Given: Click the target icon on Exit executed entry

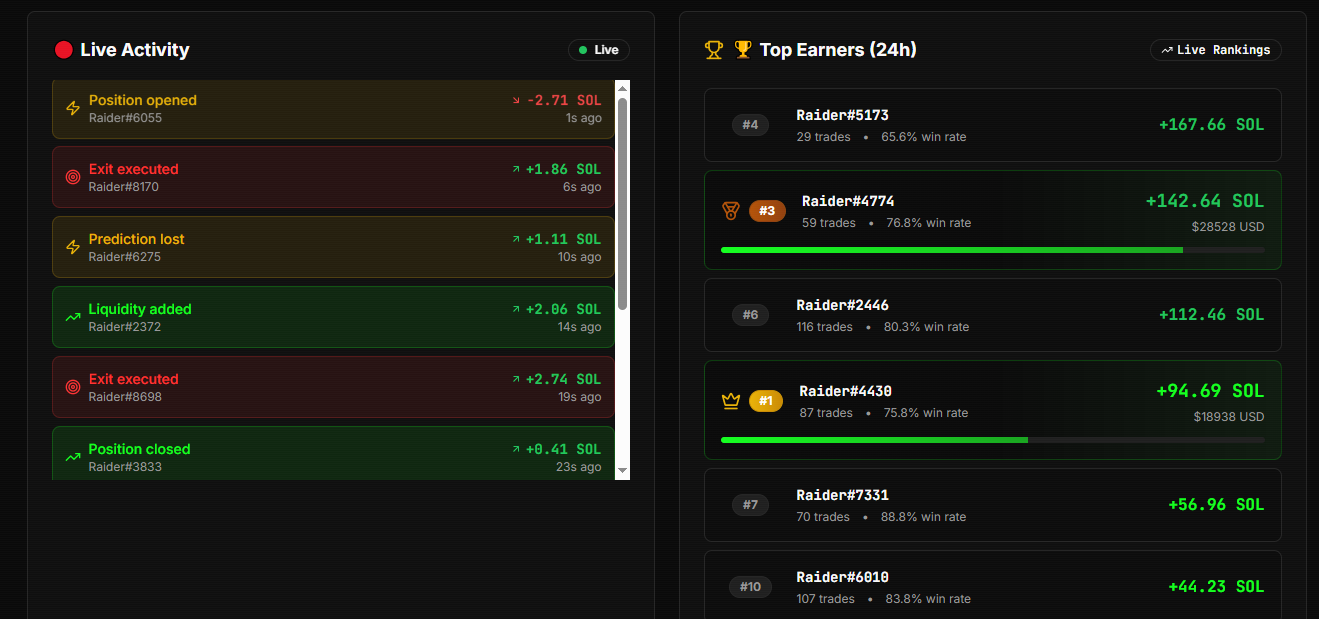Looking at the screenshot, I should (x=71, y=178).
